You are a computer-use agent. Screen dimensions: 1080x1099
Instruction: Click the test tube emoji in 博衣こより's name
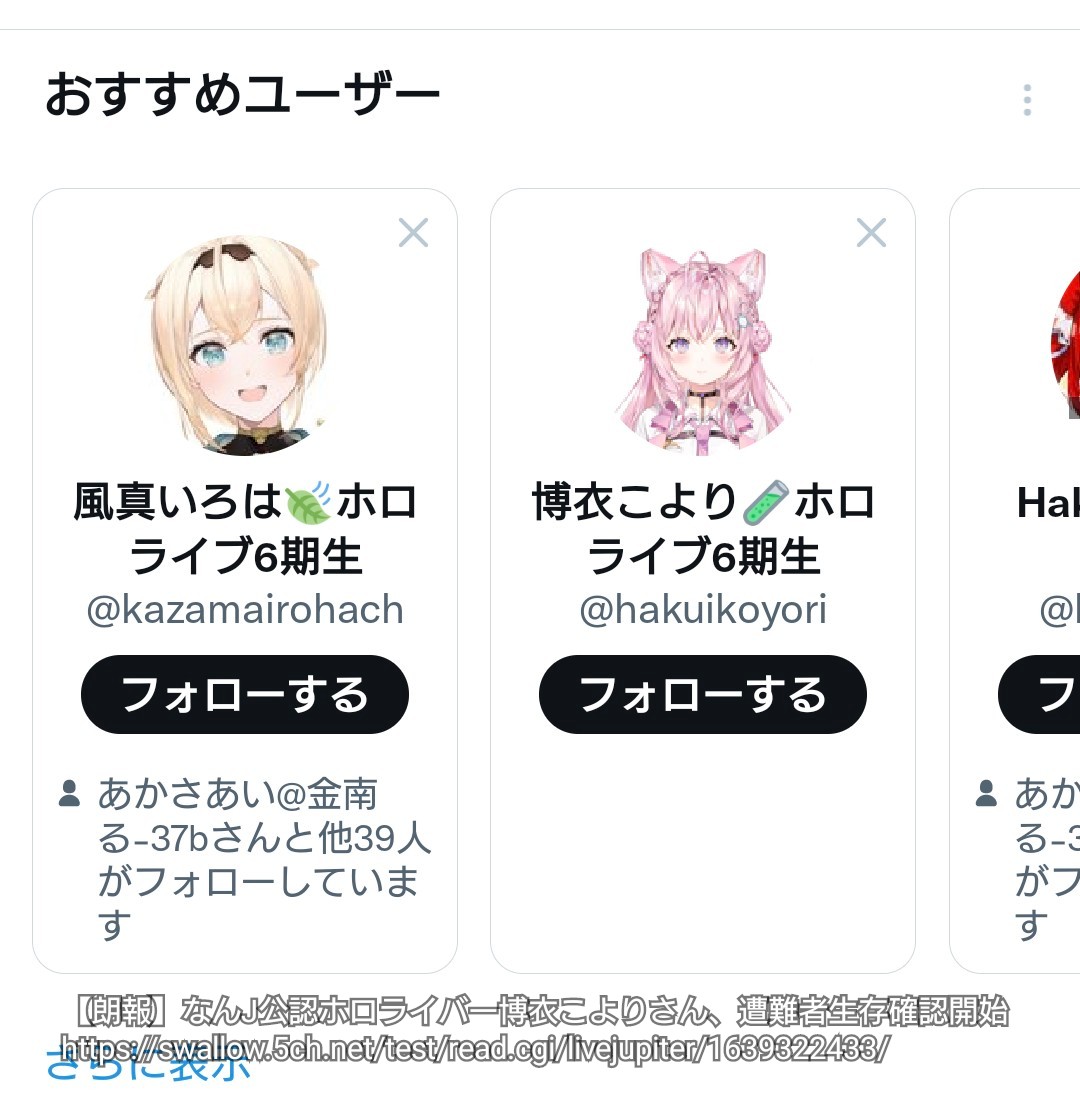point(765,503)
